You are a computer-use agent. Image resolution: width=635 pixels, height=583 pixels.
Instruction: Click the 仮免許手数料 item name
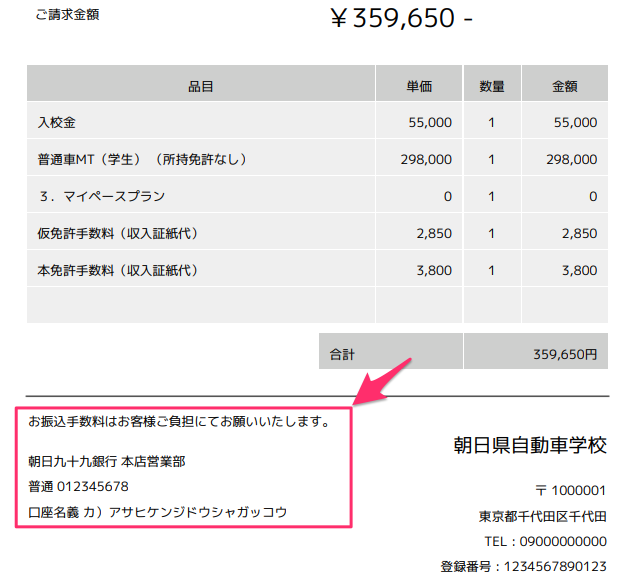[118, 233]
